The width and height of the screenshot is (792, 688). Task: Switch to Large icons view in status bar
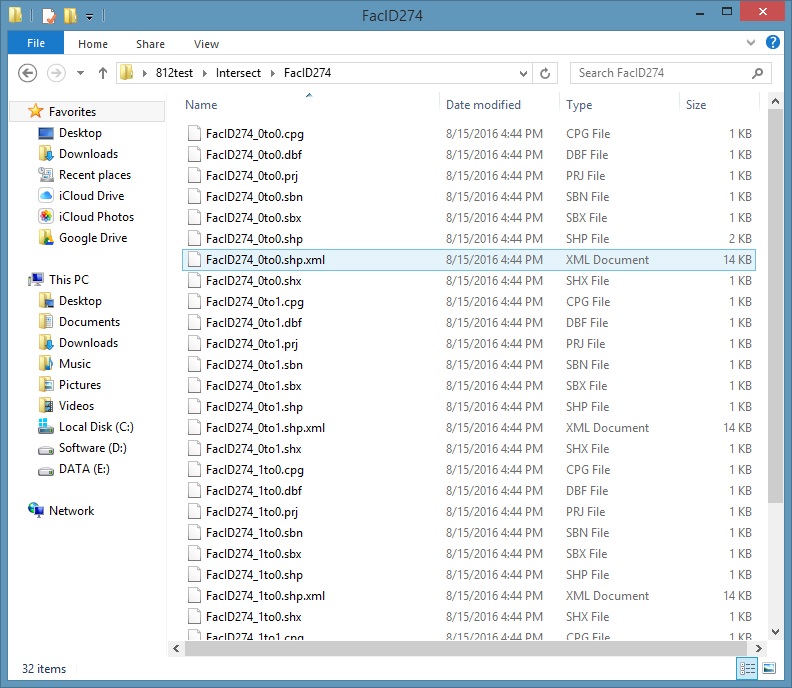pyautogui.click(x=769, y=669)
